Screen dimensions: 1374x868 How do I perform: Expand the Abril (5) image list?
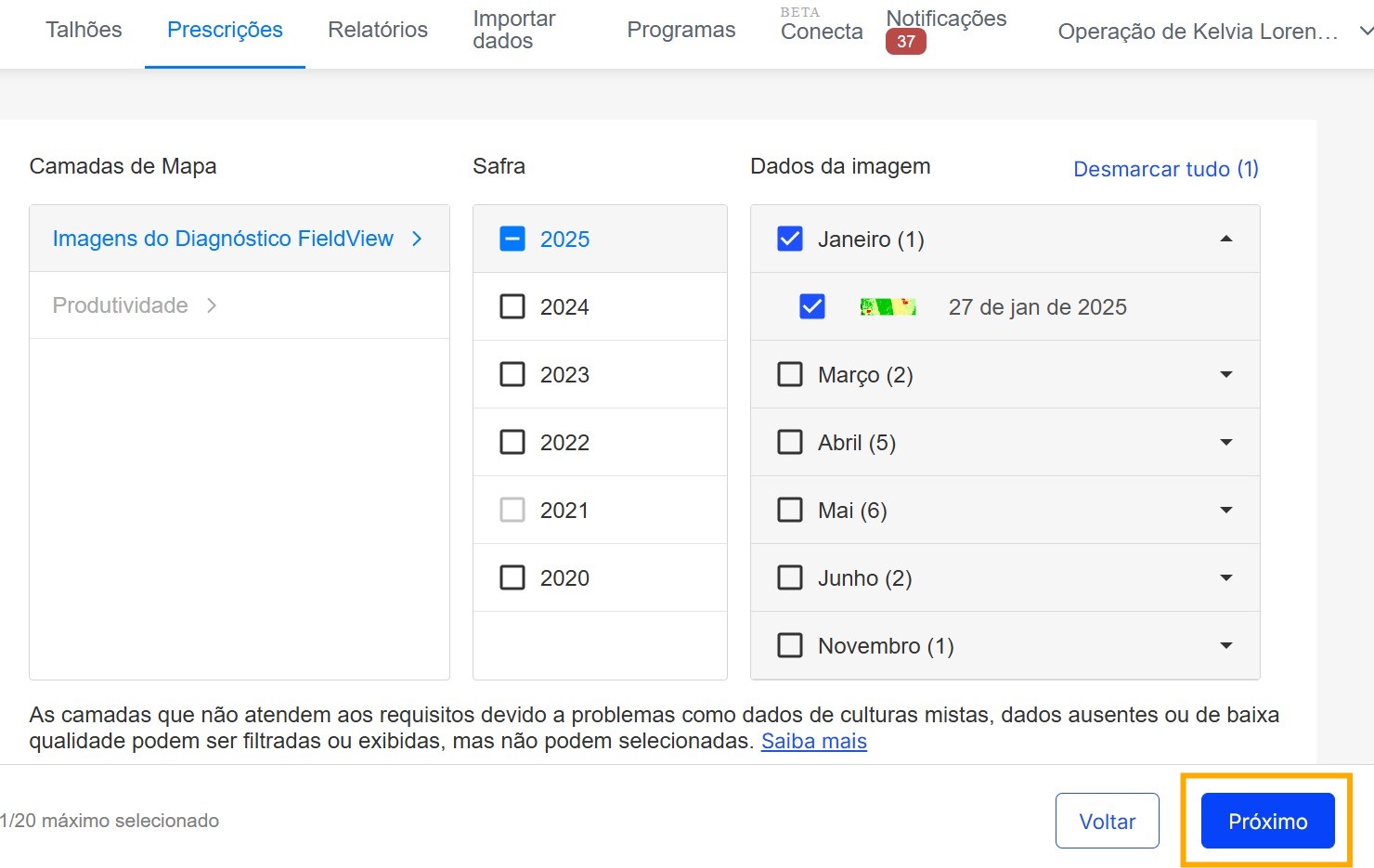coord(1225,443)
